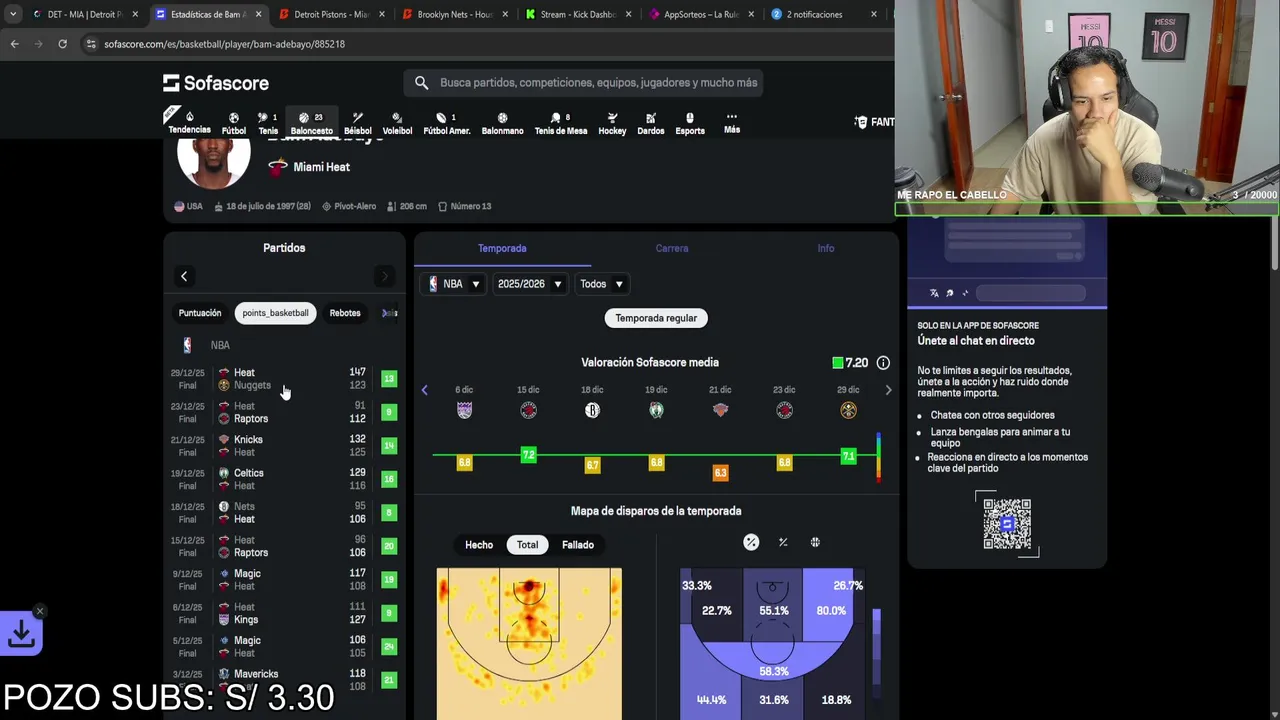Open the Todos filter dropdown
This screenshot has width=1280, height=720.
[601, 284]
